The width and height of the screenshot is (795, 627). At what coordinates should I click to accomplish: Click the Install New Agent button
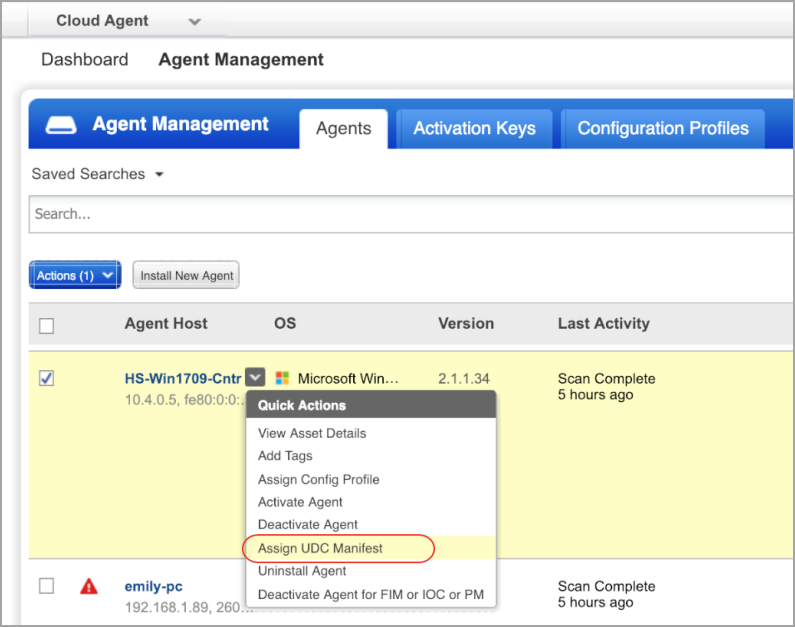[186, 275]
